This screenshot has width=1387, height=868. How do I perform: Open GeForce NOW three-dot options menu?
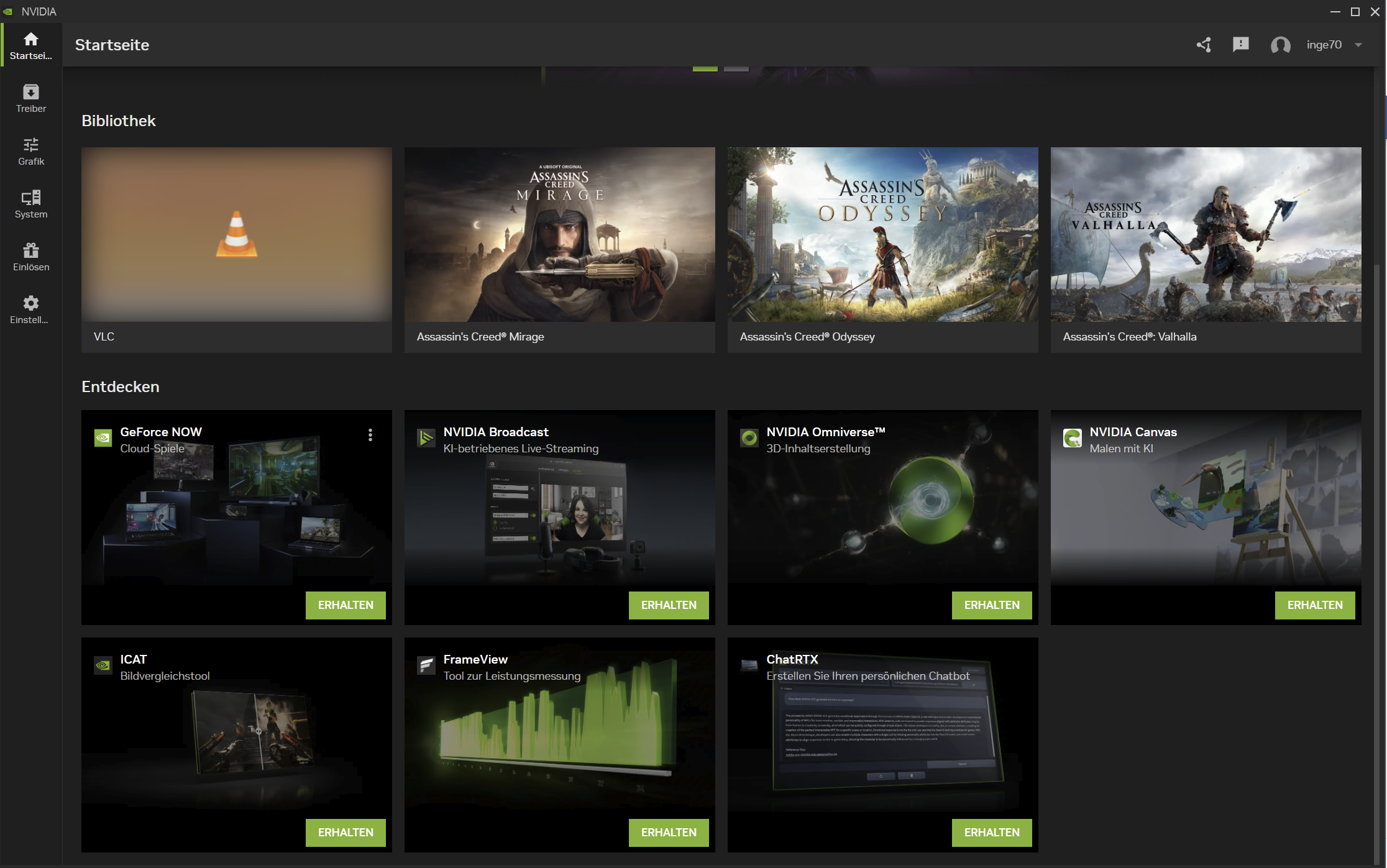[x=370, y=435]
